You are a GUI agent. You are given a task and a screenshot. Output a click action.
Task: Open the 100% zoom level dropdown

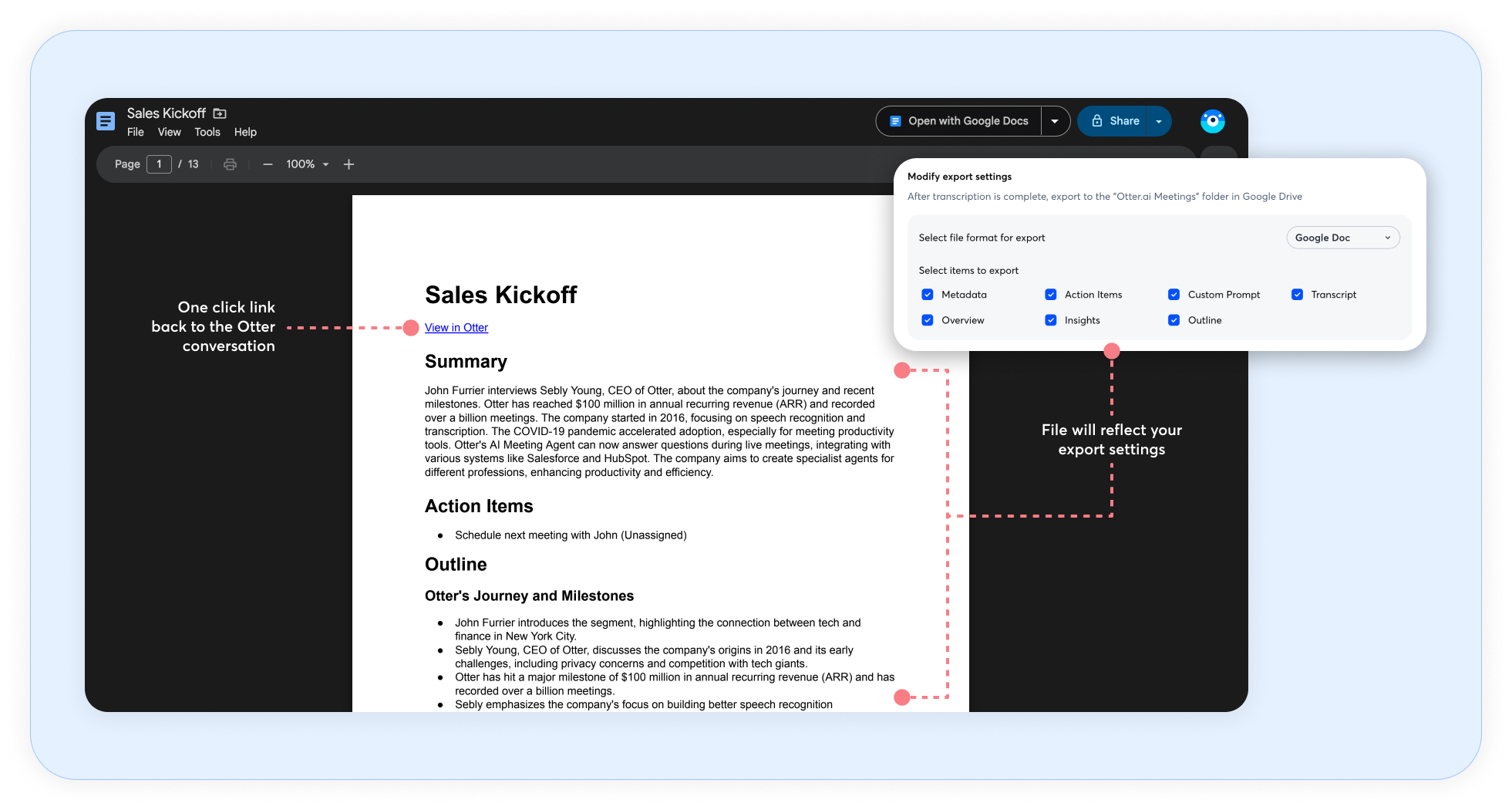308,164
